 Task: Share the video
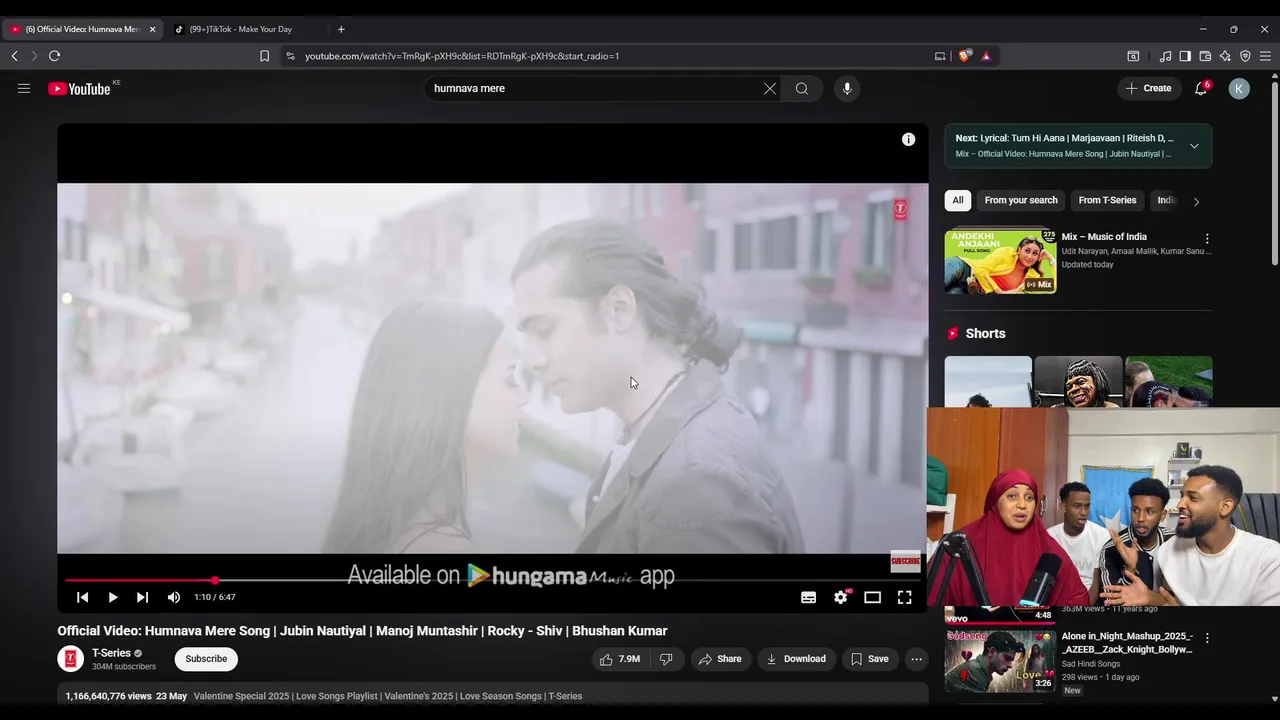[720, 659]
